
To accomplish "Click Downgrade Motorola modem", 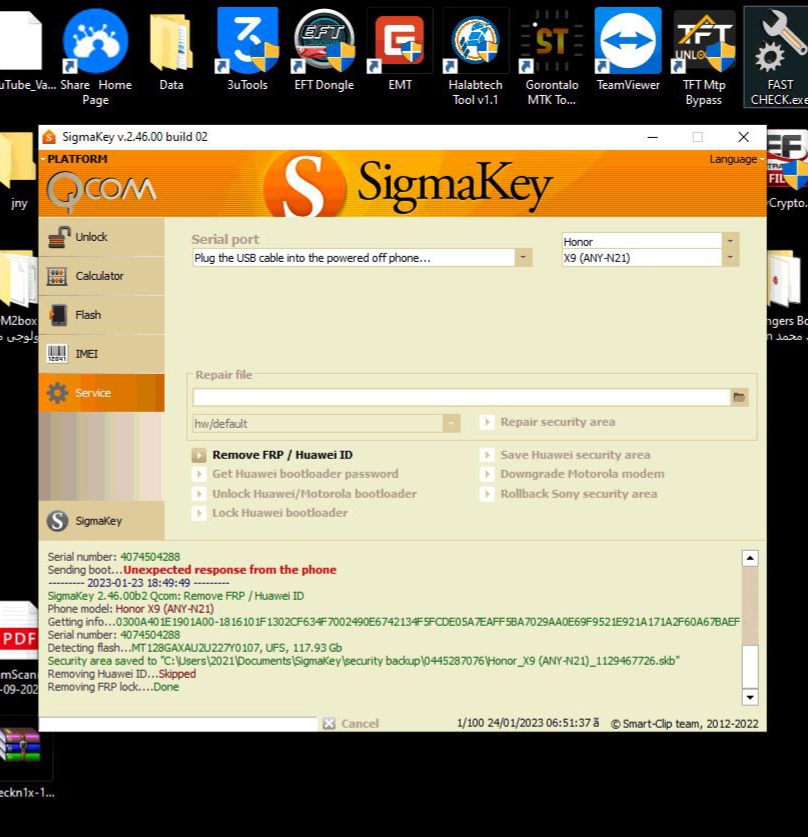I will 582,474.
